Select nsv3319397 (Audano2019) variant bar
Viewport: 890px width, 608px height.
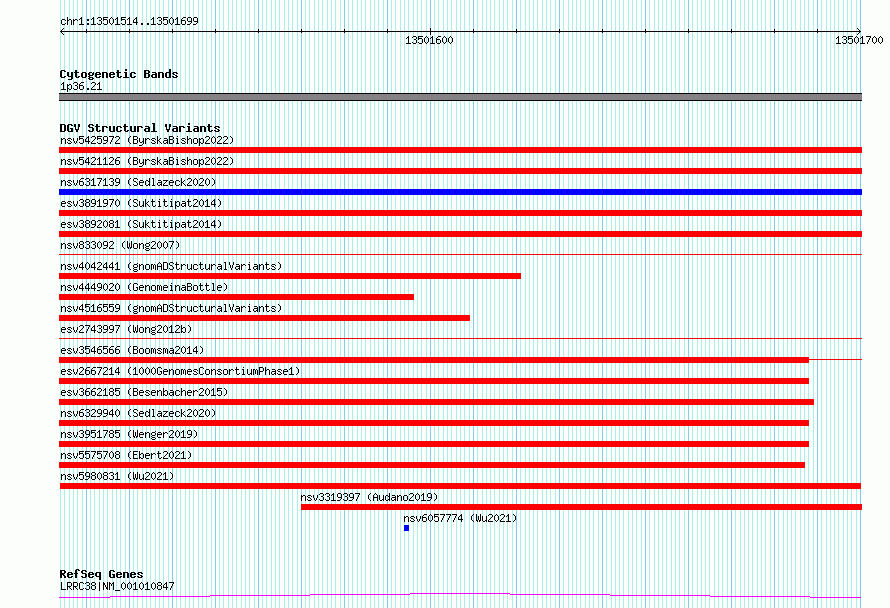(581, 507)
